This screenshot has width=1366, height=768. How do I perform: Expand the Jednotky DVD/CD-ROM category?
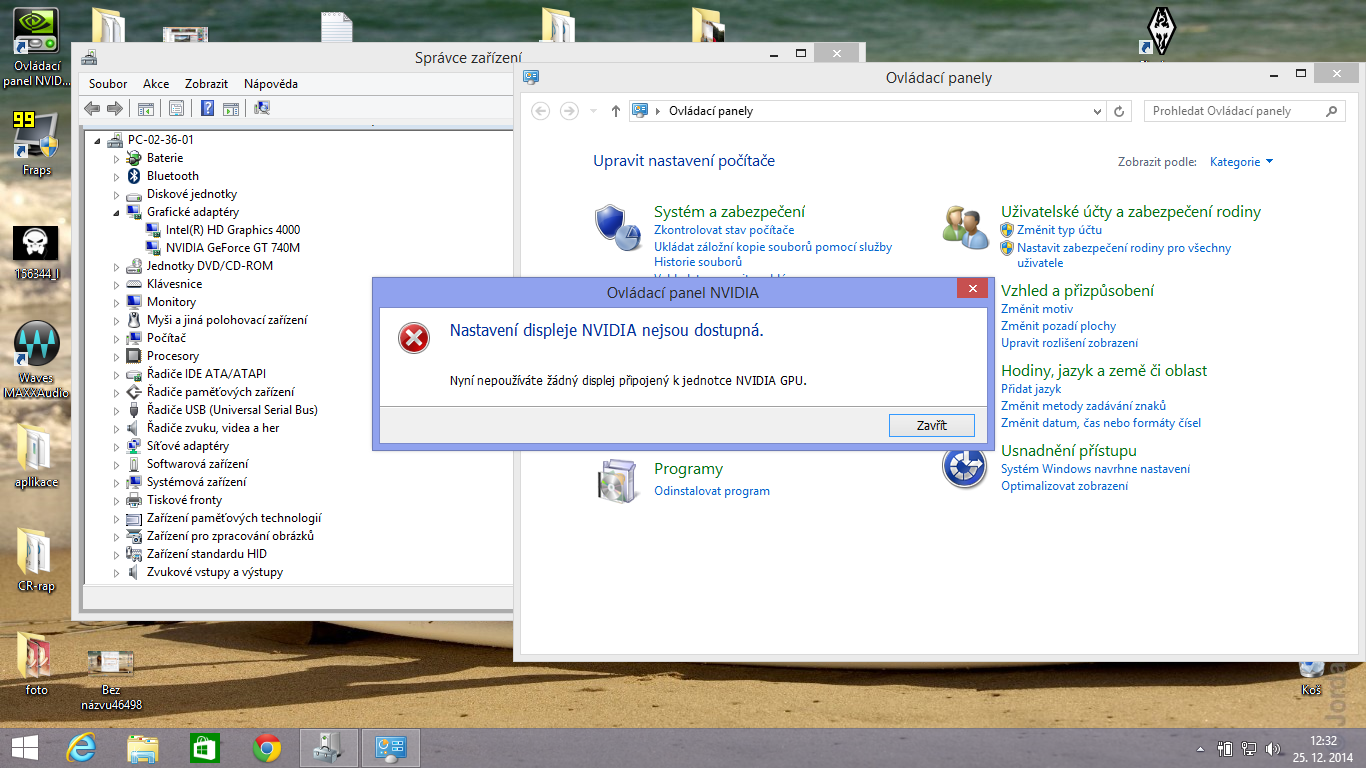click(116, 266)
